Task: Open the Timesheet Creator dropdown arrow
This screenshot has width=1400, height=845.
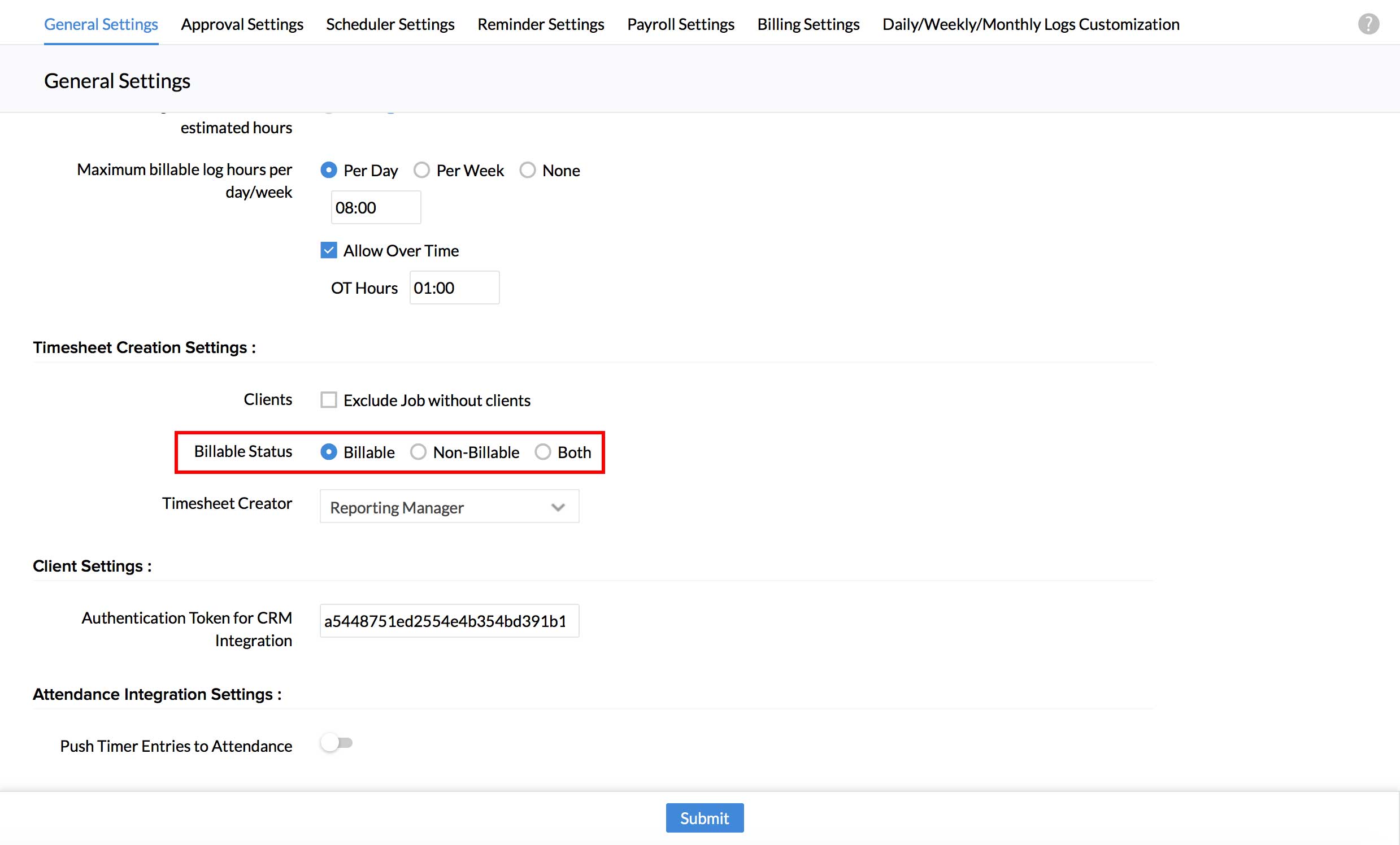Action: click(x=558, y=507)
